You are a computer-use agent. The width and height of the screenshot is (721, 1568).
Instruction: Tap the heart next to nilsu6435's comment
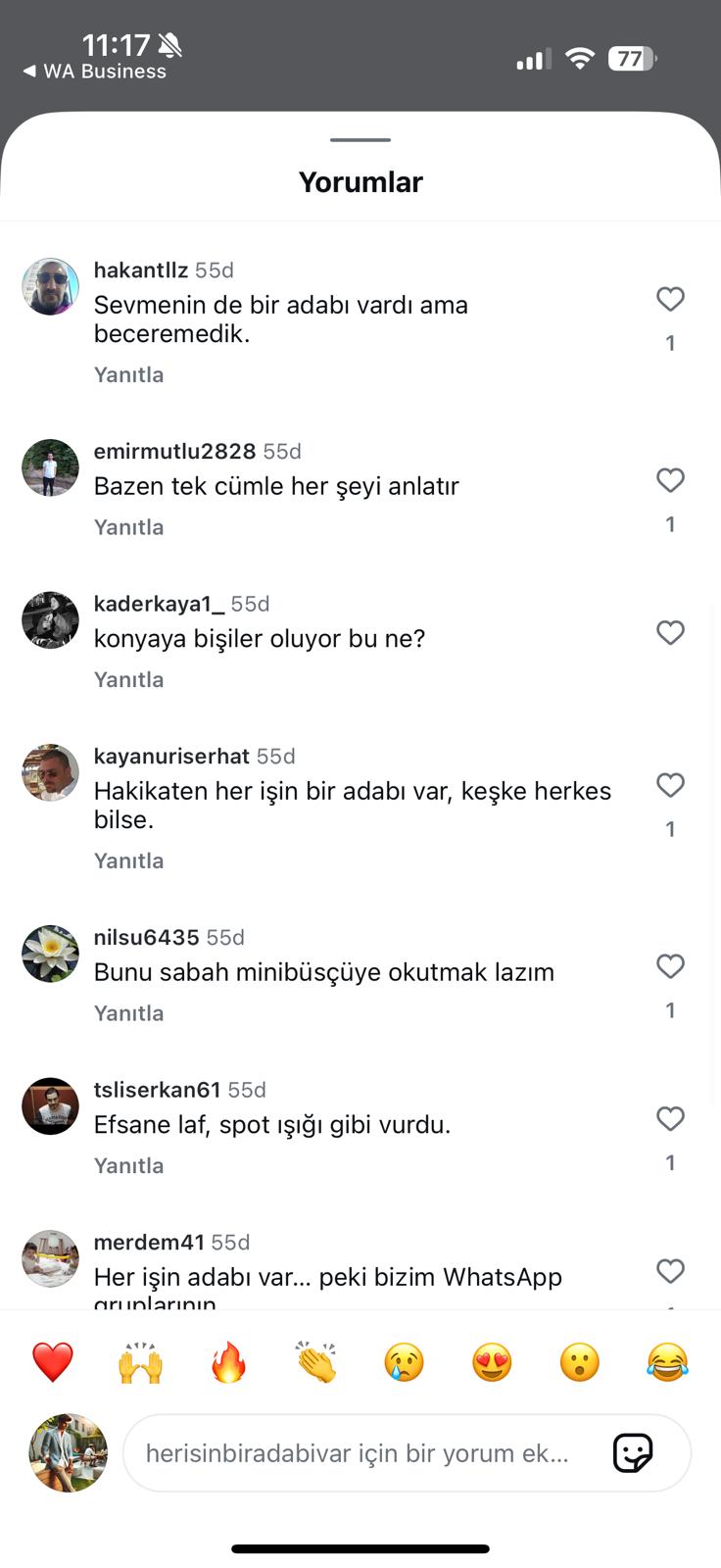670,966
